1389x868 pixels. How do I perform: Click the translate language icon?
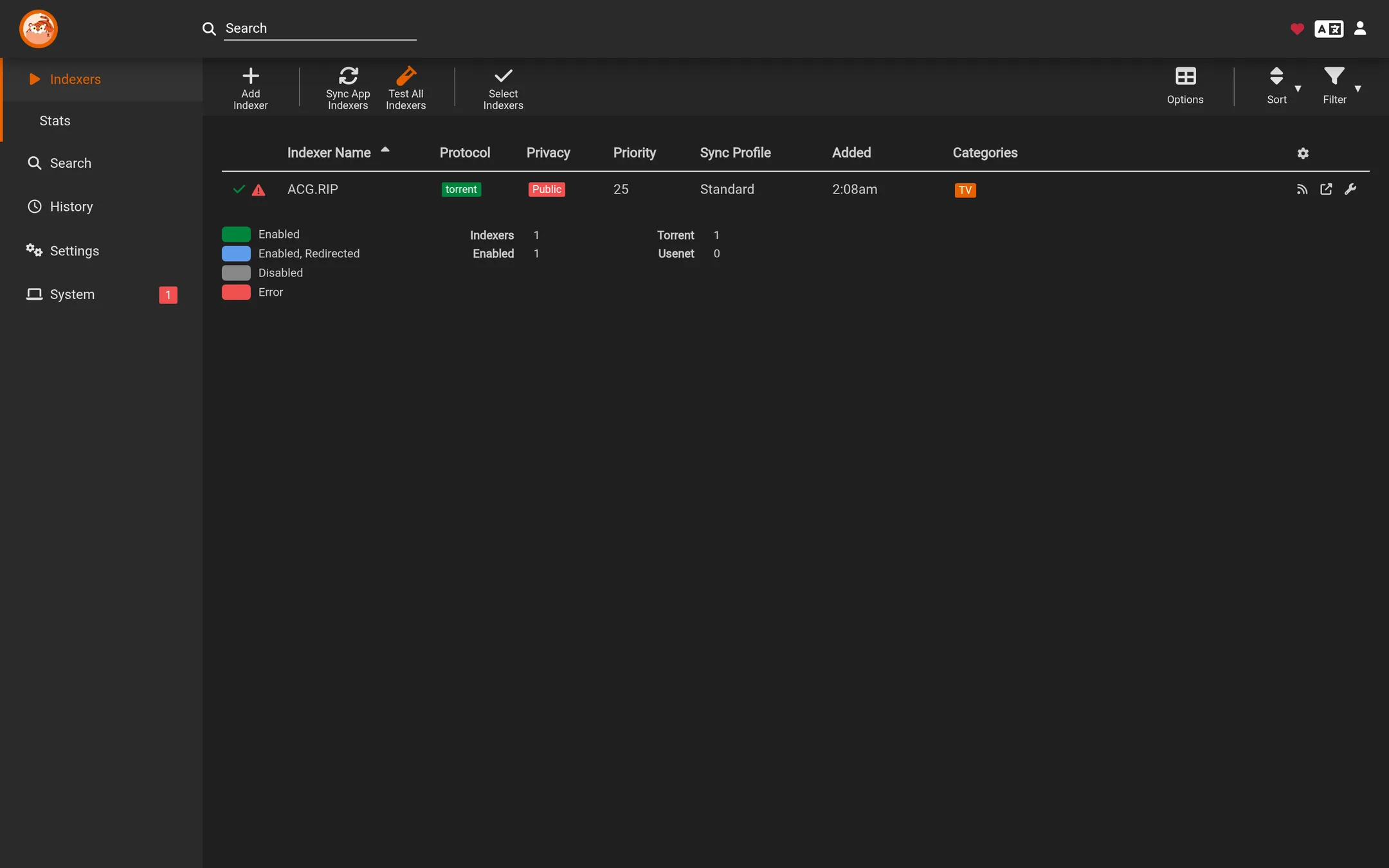[1329, 29]
